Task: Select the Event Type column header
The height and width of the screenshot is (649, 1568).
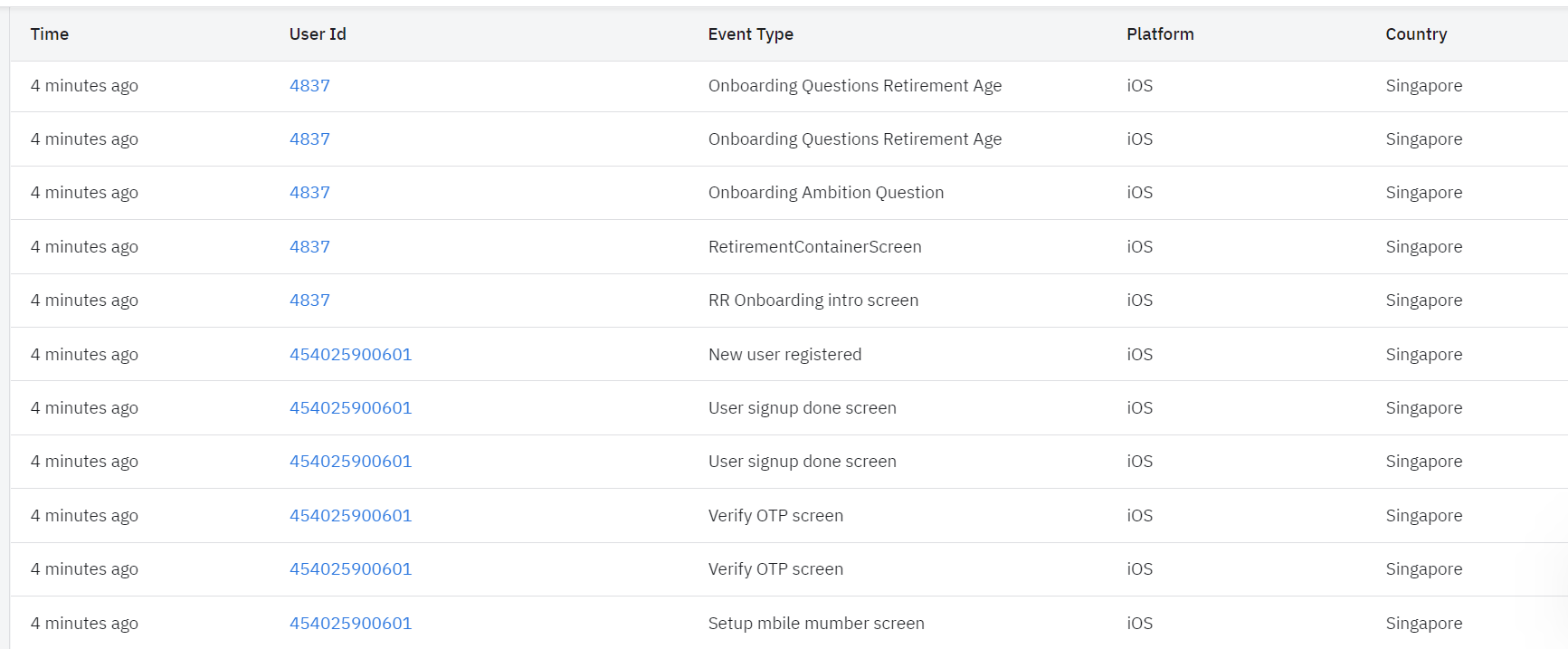Action: click(x=750, y=34)
